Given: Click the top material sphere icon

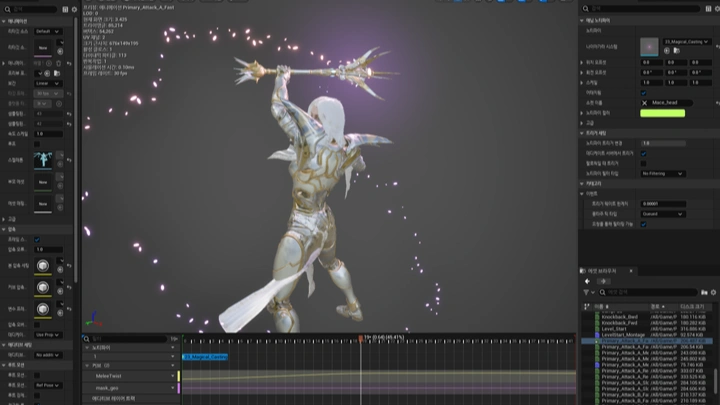Looking at the screenshot, I should [45, 265].
